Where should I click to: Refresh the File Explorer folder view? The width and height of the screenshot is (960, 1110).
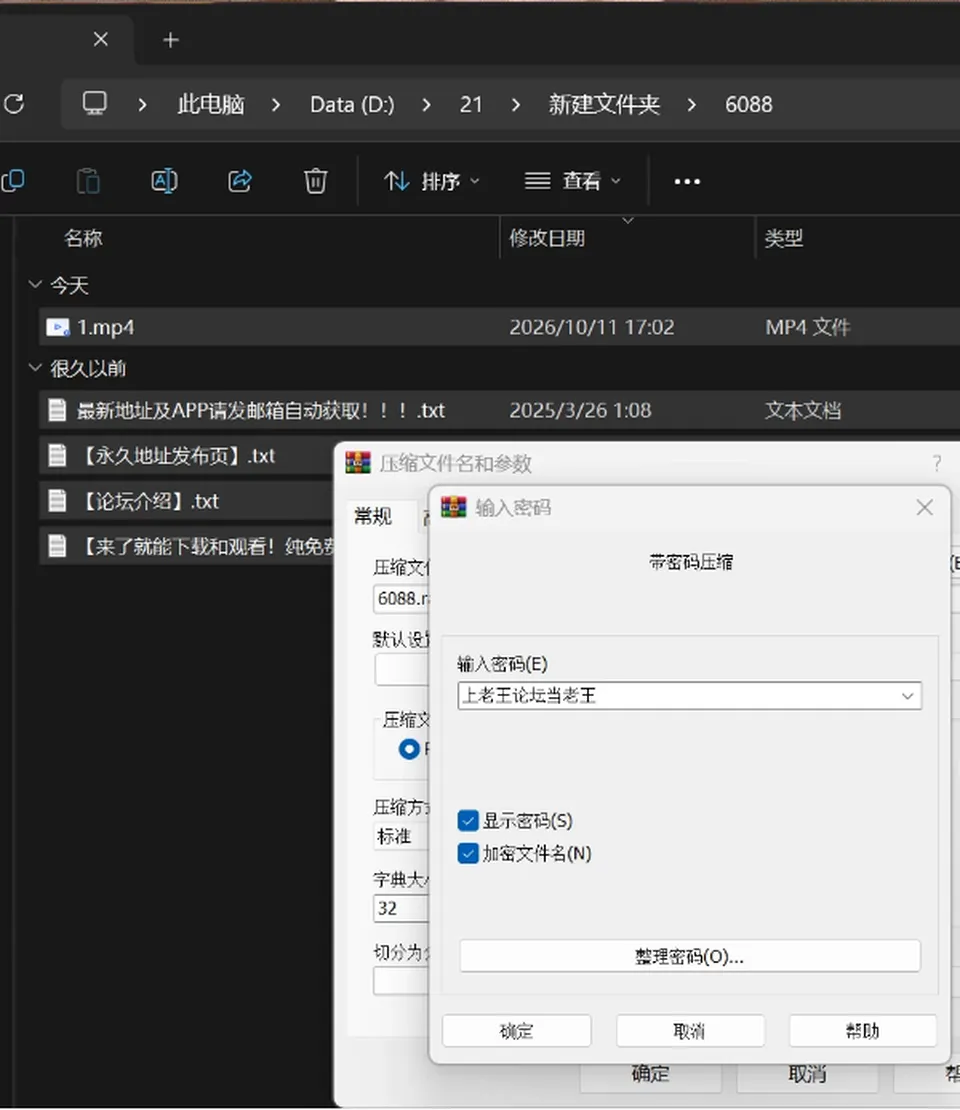click(x=14, y=104)
